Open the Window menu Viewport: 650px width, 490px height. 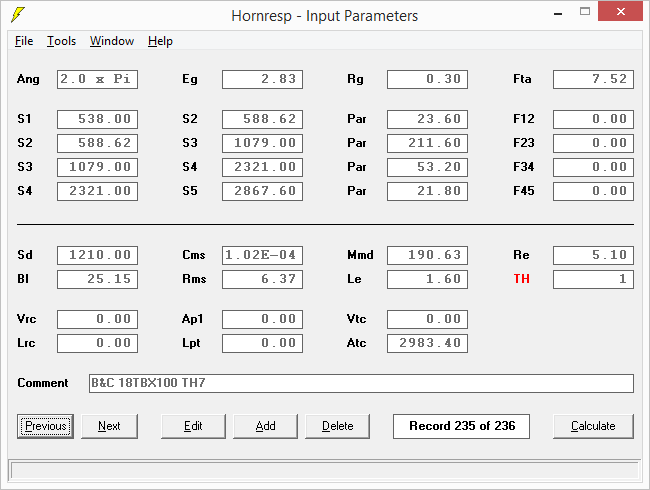pyautogui.click(x=112, y=41)
